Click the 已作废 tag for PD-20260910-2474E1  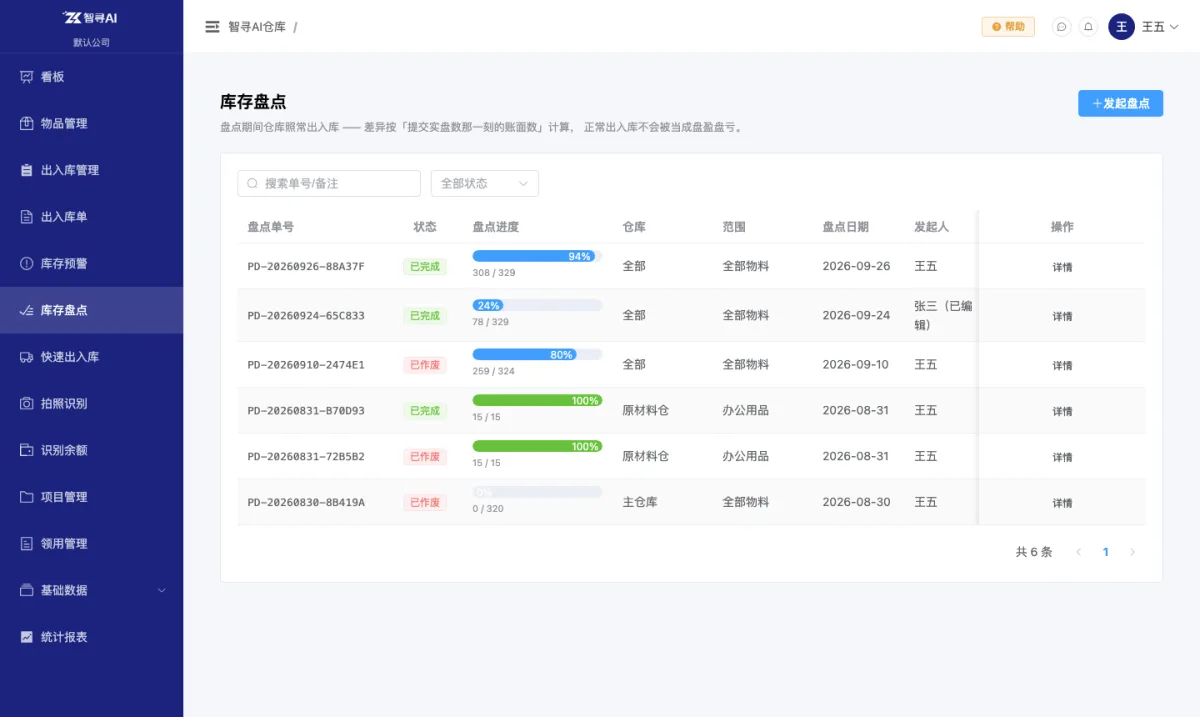(x=425, y=365)
